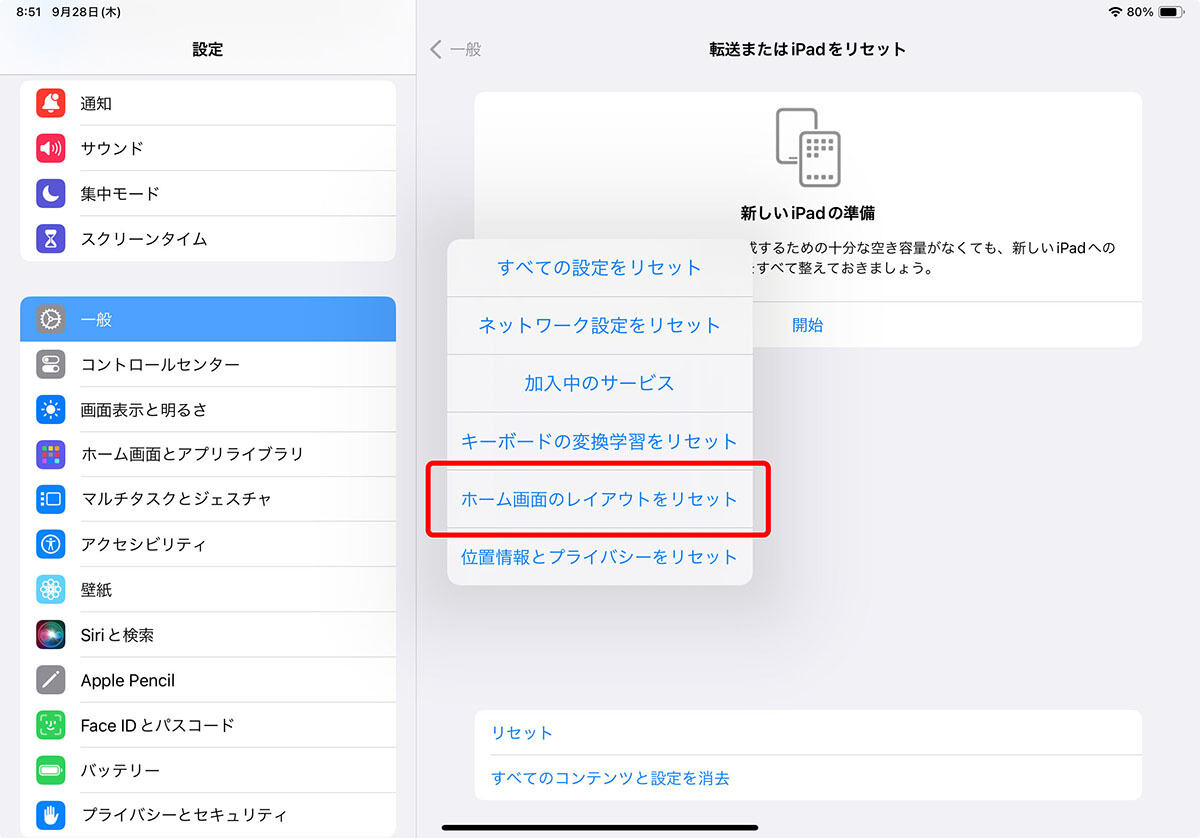This screenshot has height=838, width=1200.
Task: Open プライバシーとセキュリティ row label
Action: click(x=184, y=815)
